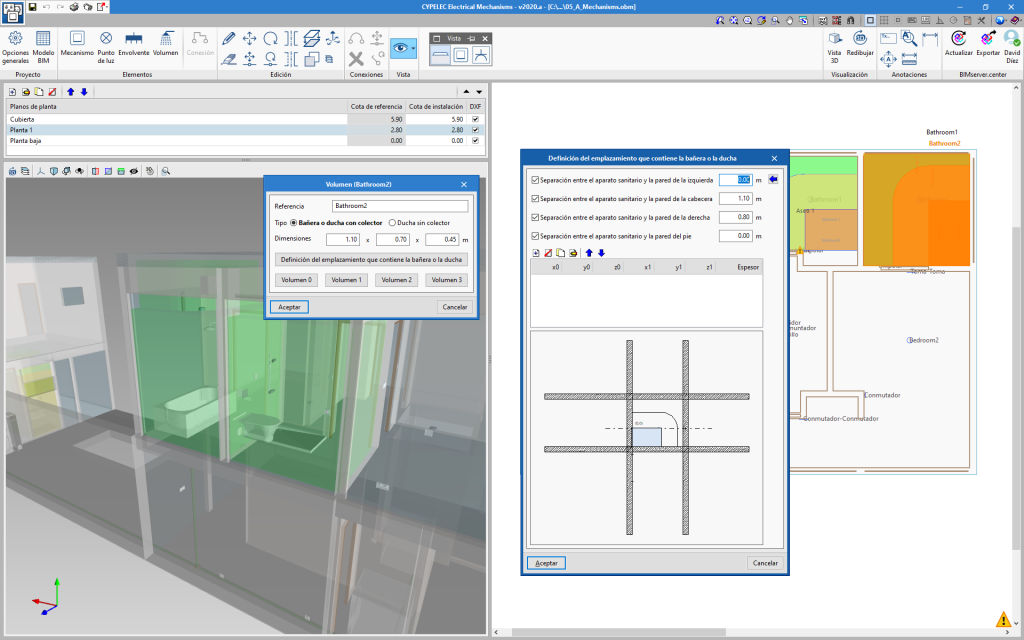This screenshot has height=640, width=1024.
Task: Collapse panel with black up arrow
Action: 466,92
